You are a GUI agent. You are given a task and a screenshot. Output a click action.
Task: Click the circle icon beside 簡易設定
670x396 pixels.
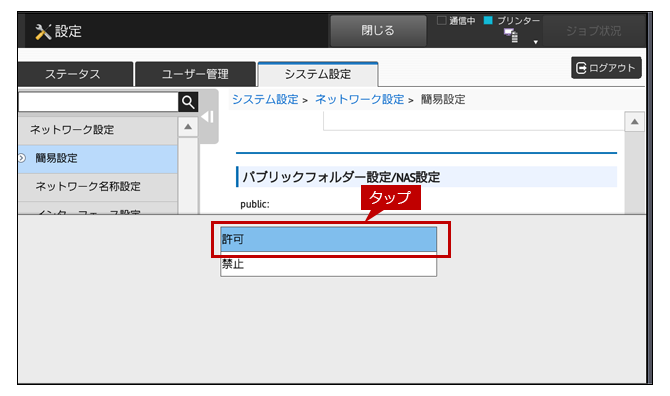tap(21, 158)
